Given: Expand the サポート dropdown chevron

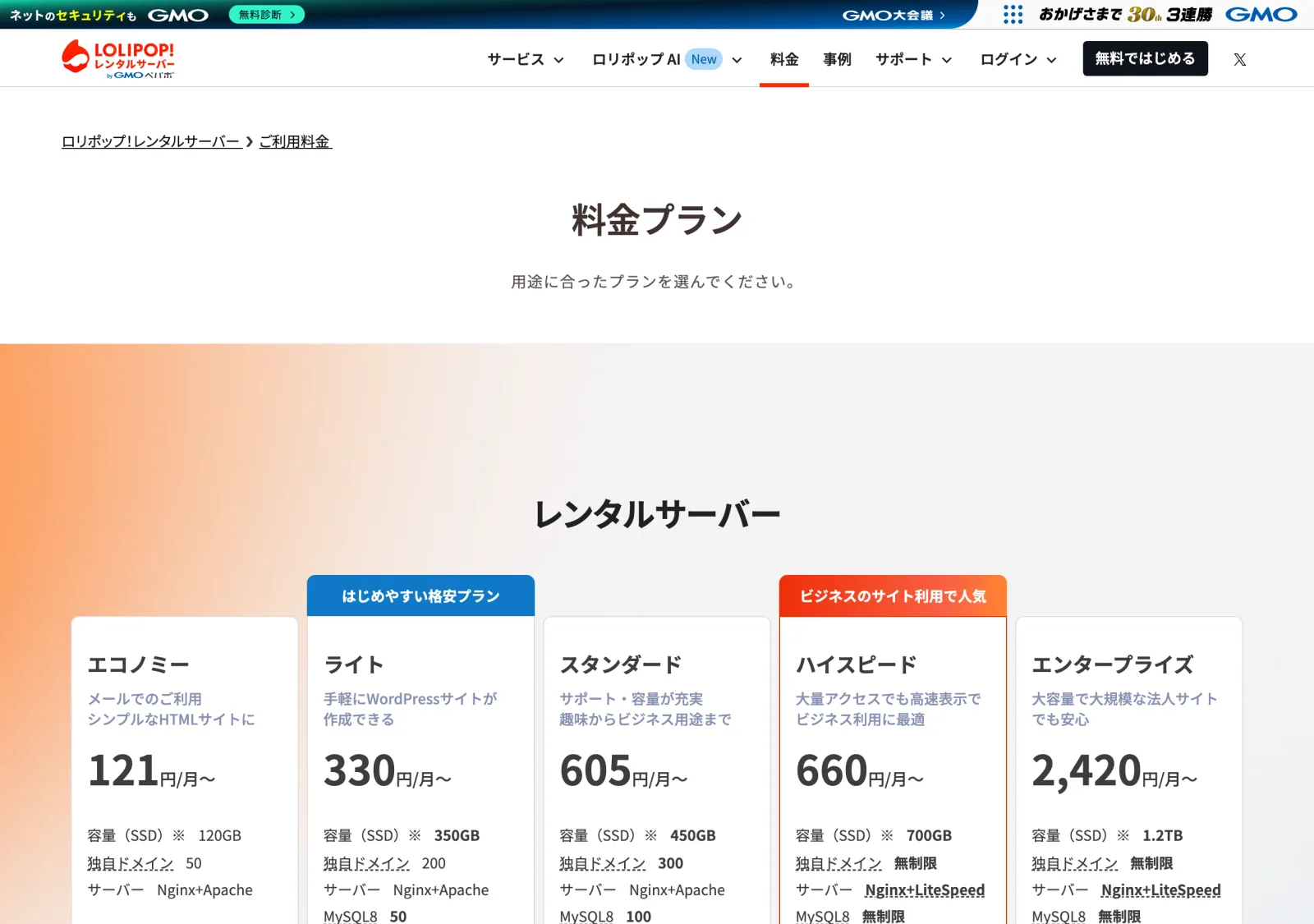Looking at the screenshot, I should pyautogui.click(x=946, y=60).
